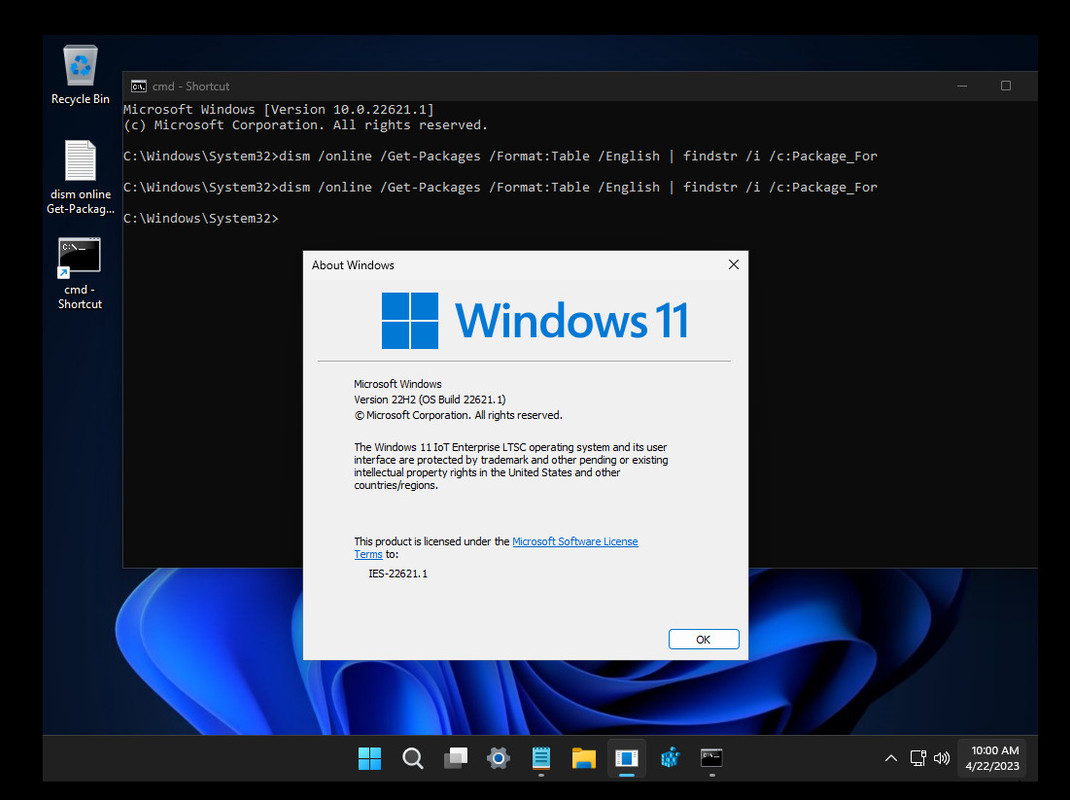The image size is (1070, 800).
Task: Click the 'About Windows' dialog title
Action: (353, 265)
